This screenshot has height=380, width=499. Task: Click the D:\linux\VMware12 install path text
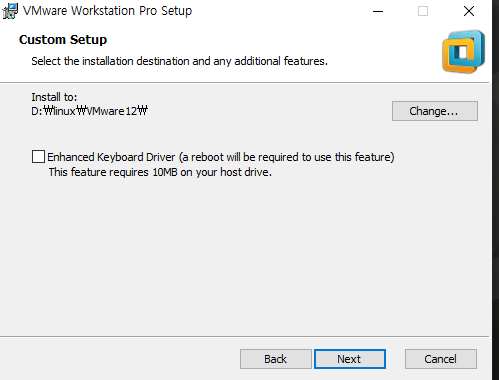pos(89,111)
